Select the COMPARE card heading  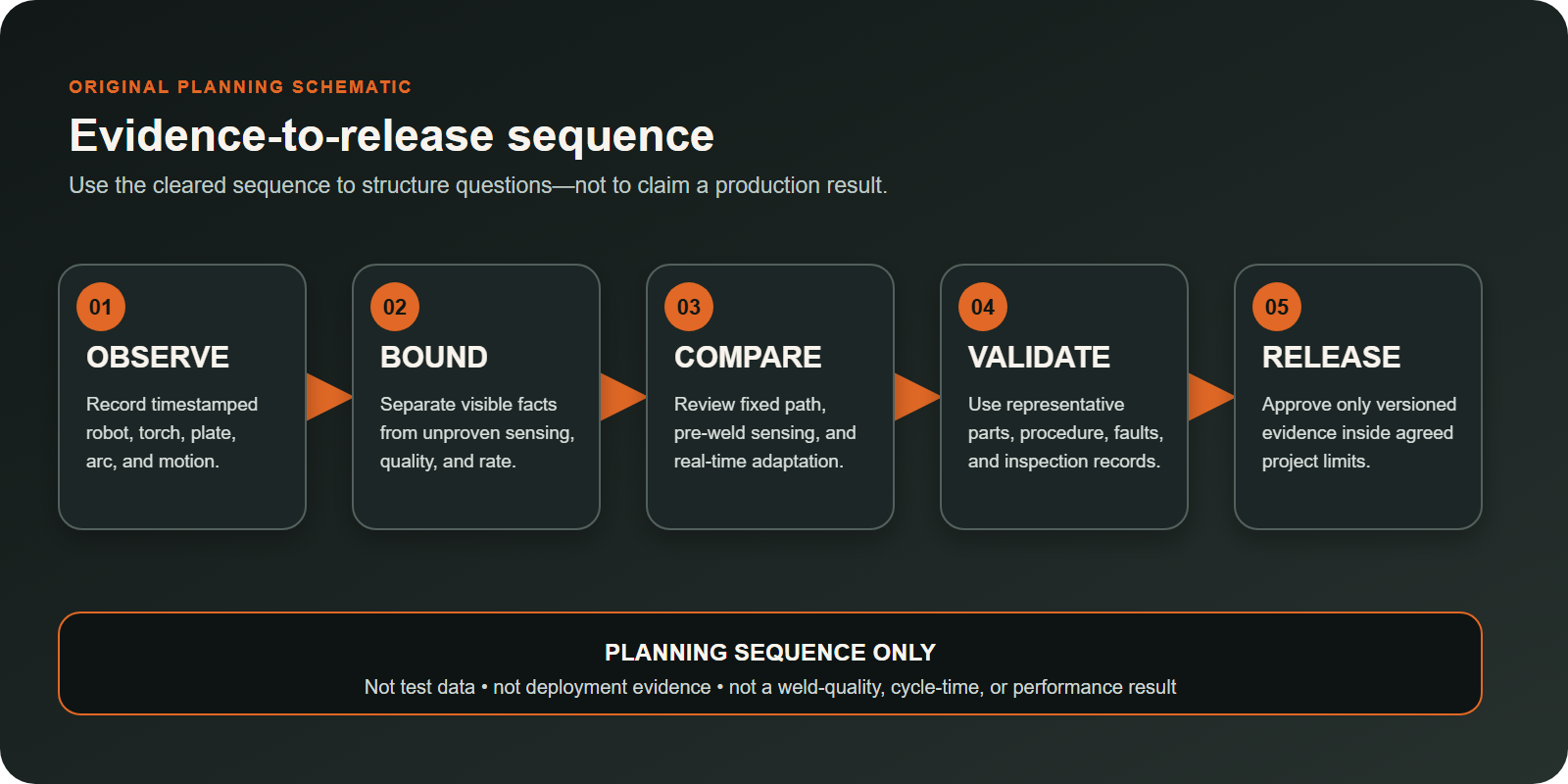tap(748, 357)
